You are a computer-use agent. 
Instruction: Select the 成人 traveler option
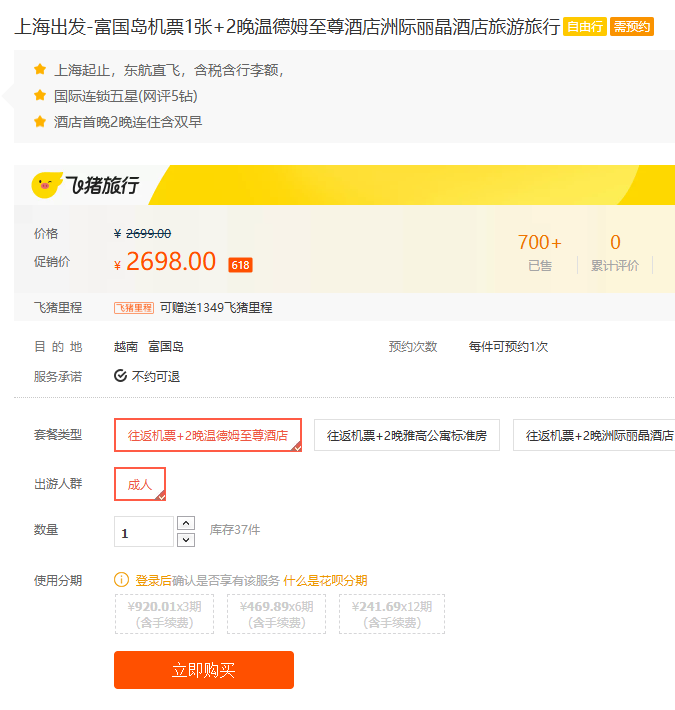140,484
